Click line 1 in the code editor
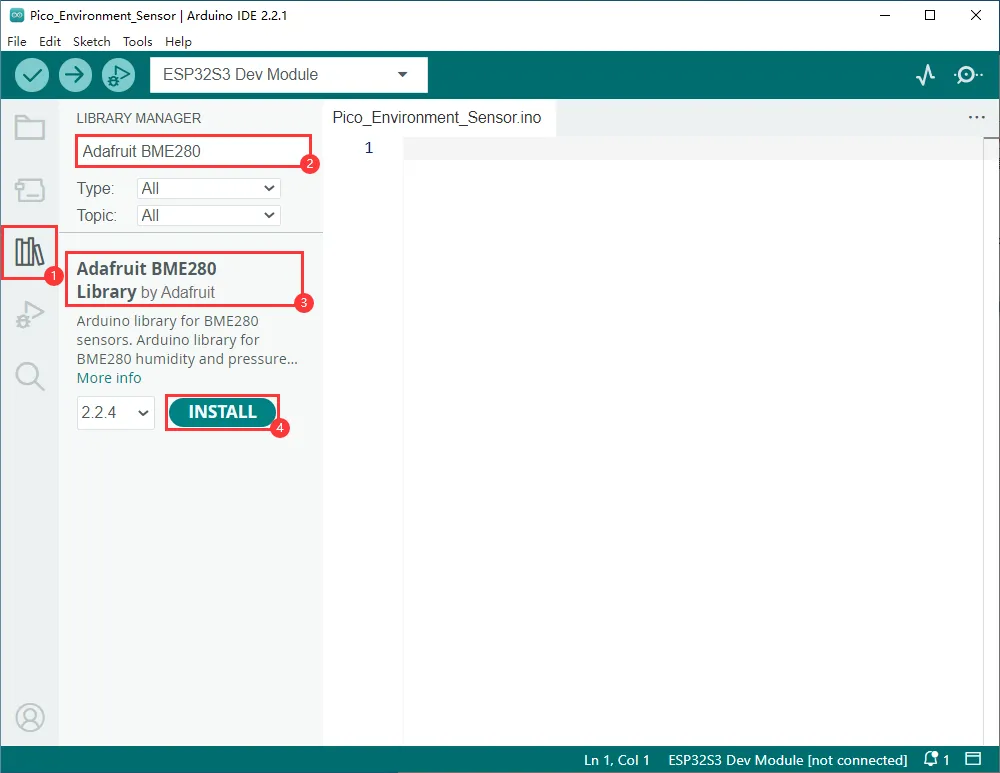The width and height of the screenshot is (1000, 773). tap(693, 148)
